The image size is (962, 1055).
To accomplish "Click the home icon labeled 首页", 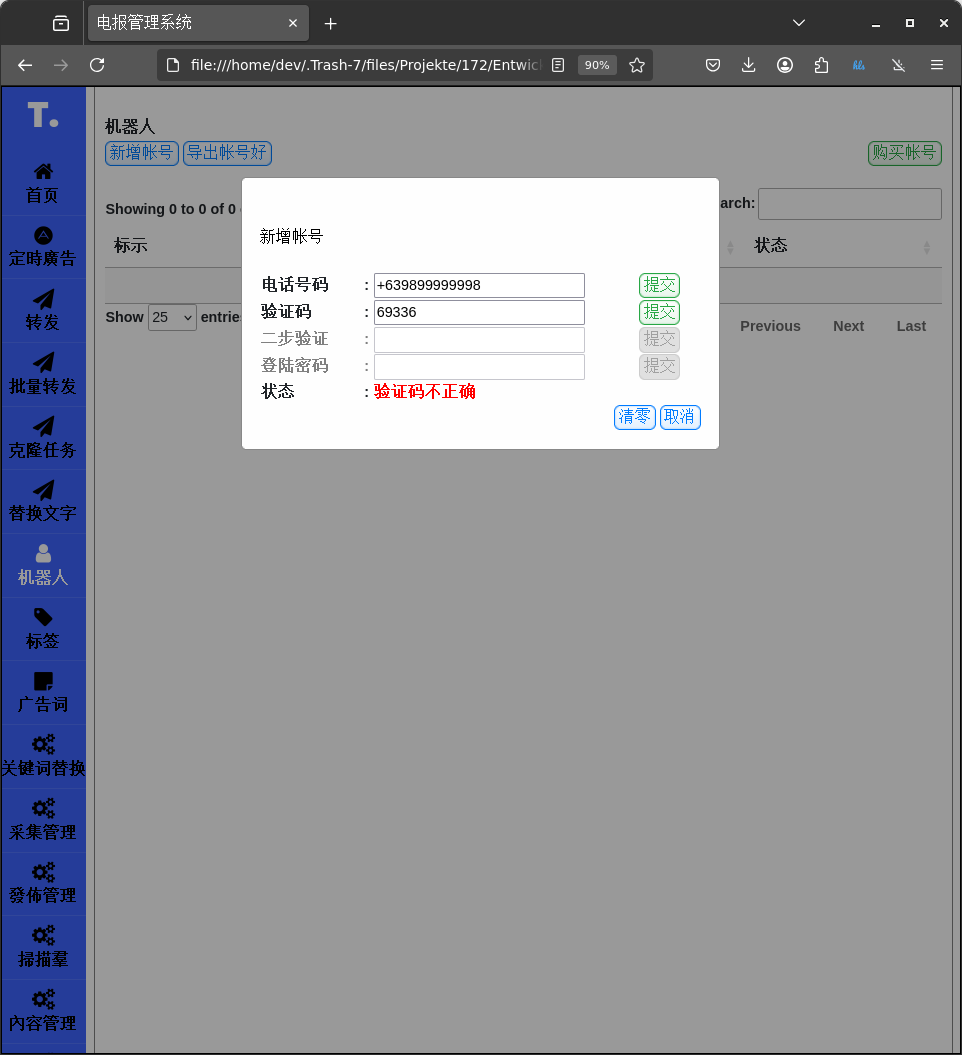I will pos(43,172).
